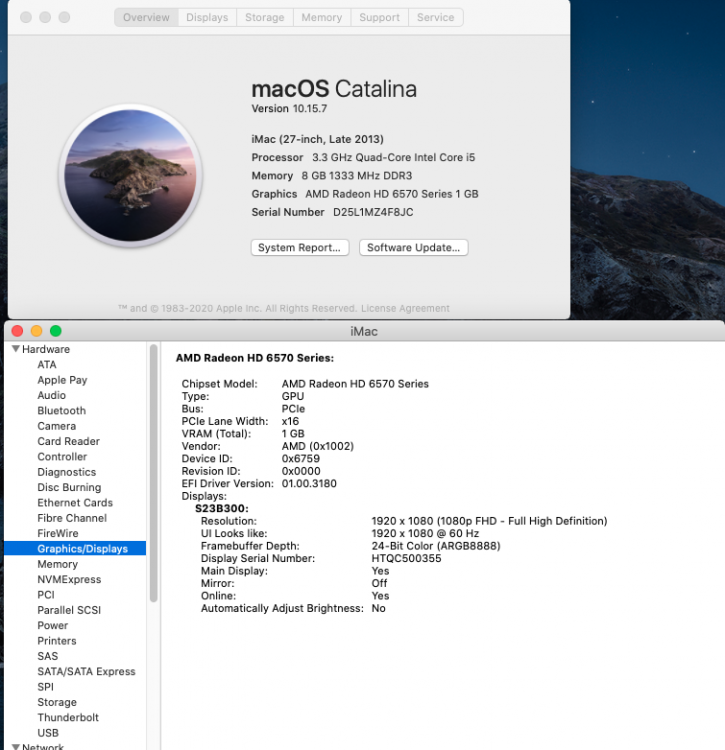Click the iMac (27-inch, Late 2013) text
Screen dimensions: 725x750
point(318,139)
